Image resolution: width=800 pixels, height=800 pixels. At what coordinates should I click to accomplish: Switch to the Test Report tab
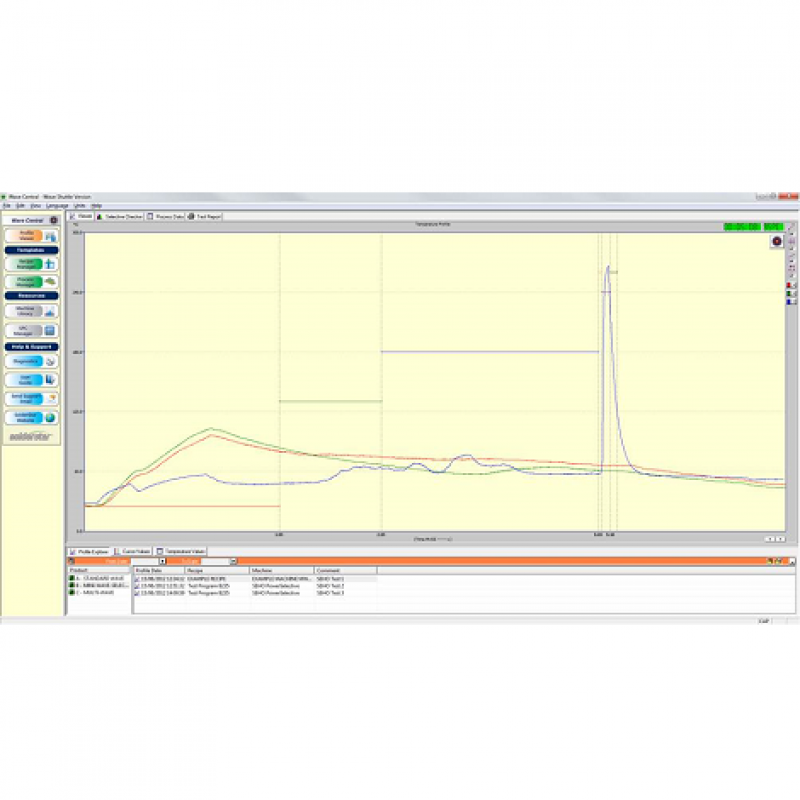(205, 216)
